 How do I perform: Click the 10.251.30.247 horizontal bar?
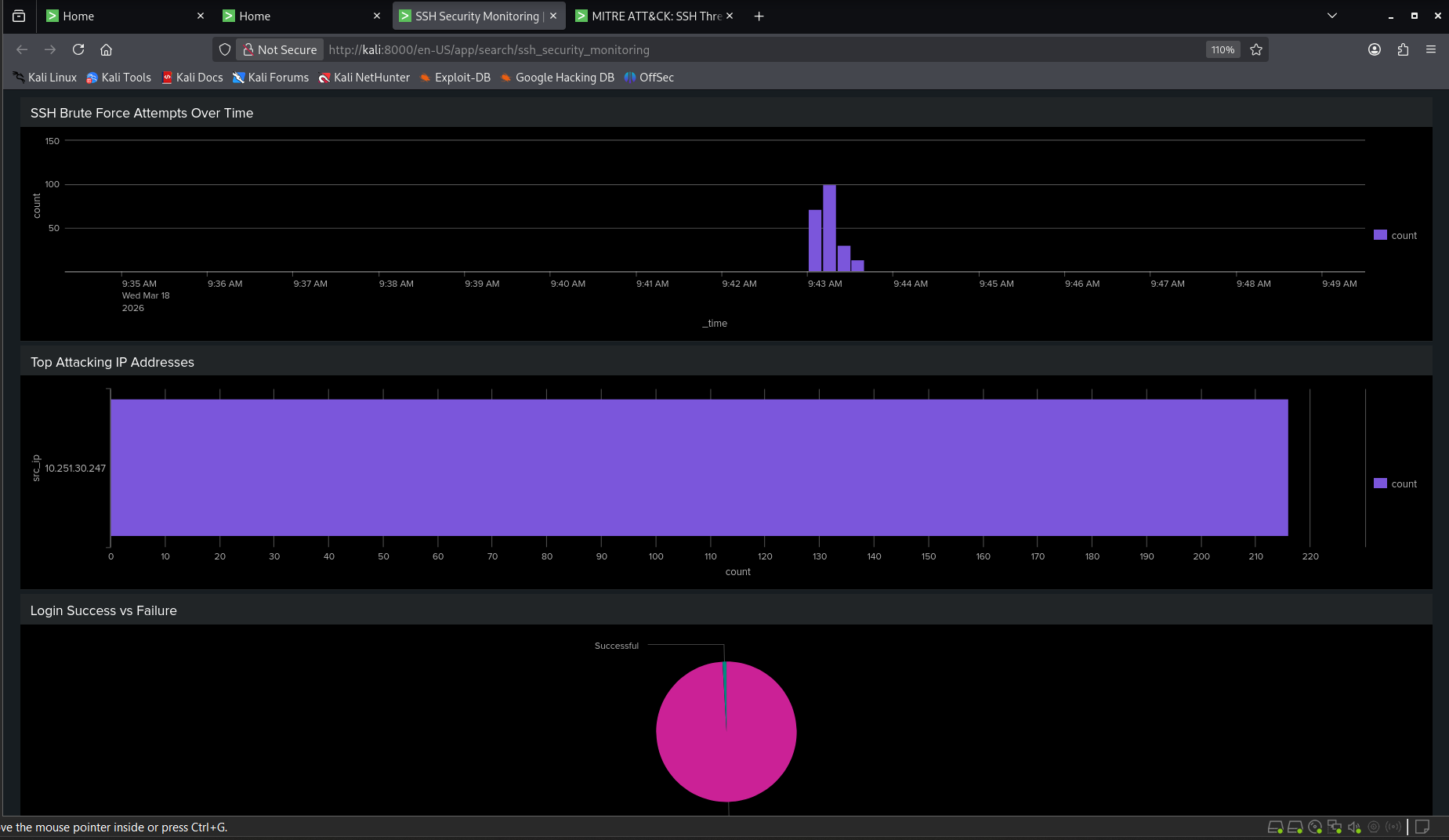pyautogui.click(x=699, y=468)
